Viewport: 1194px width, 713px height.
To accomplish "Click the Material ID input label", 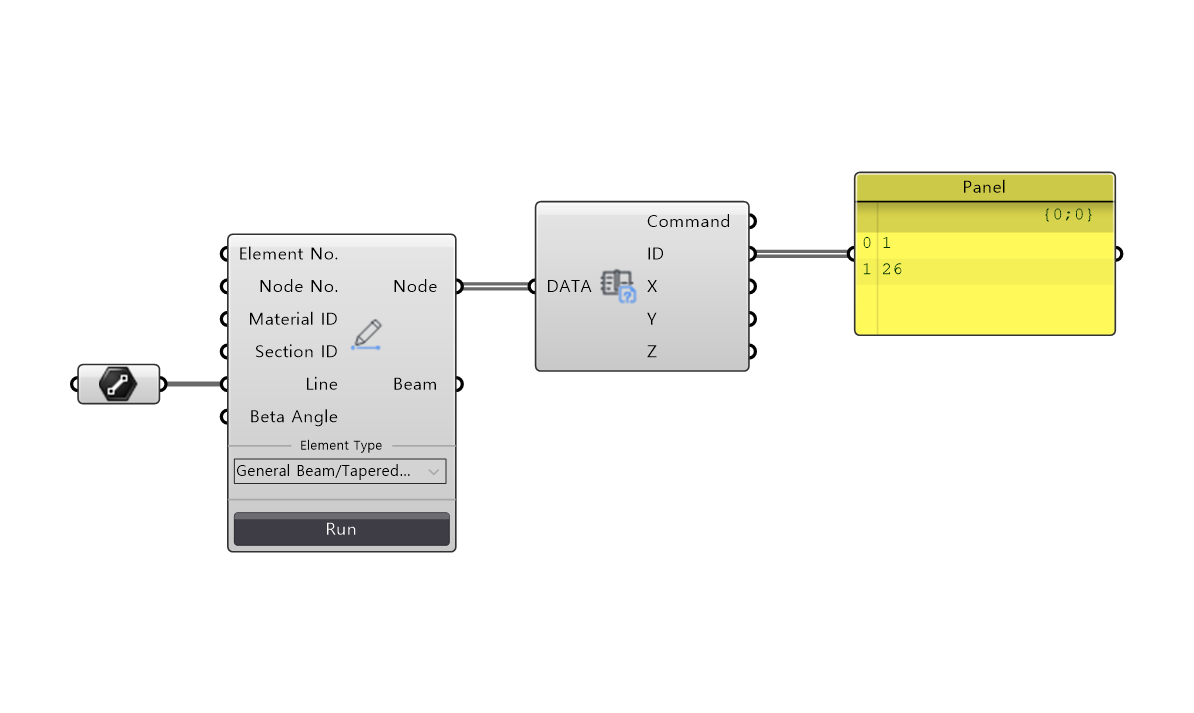I will pyautogui.click(x=293, y=319).
